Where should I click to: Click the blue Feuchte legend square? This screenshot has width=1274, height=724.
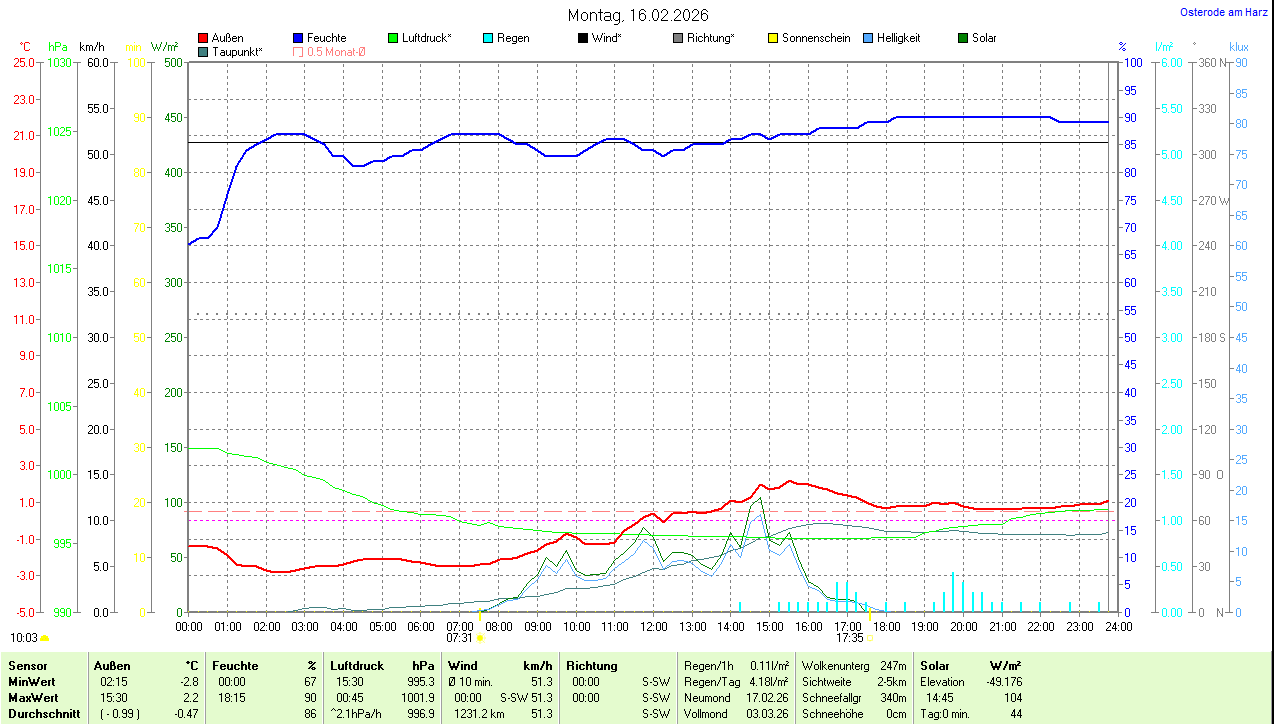pyautogui.click(x=298, y=38)
